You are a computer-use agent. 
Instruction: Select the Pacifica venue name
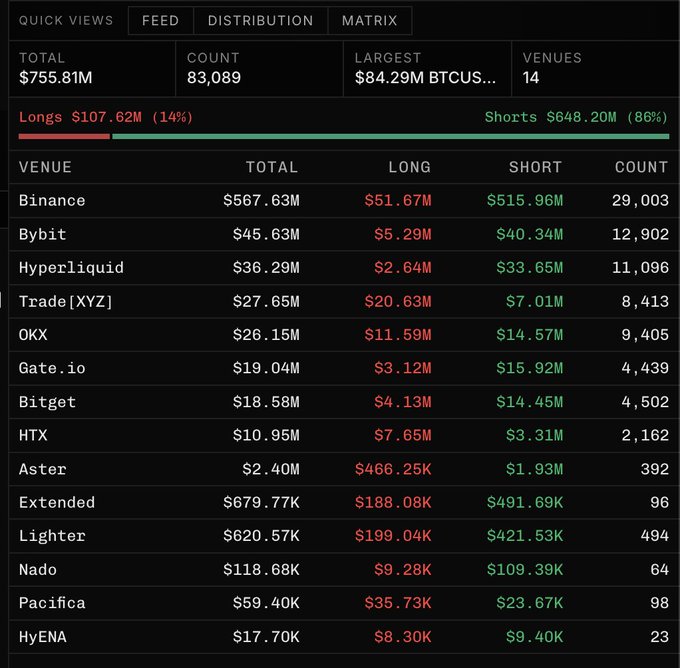52,603
